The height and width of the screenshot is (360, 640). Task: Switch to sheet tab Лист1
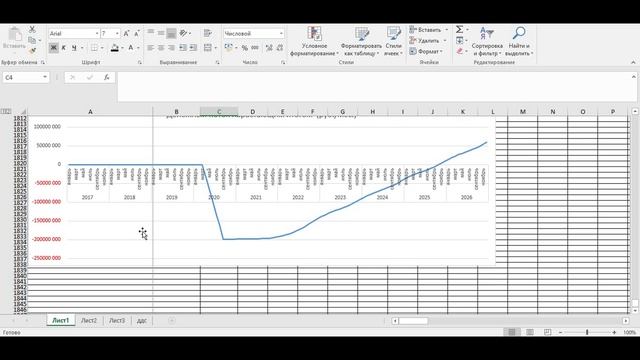tap(60, 320)
